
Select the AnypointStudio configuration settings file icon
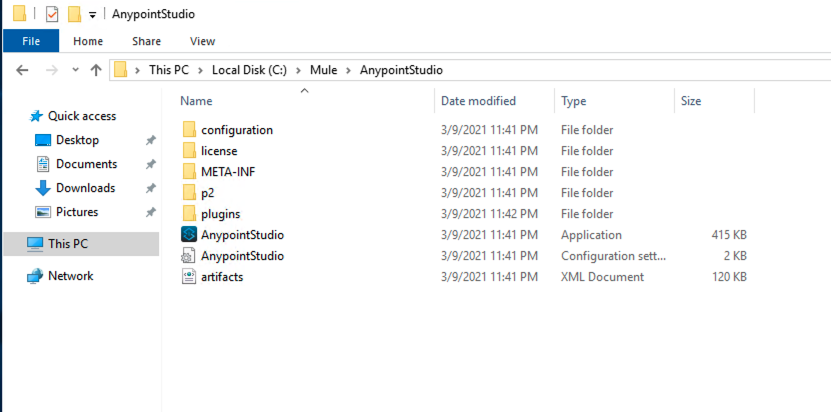click(190, 256)
